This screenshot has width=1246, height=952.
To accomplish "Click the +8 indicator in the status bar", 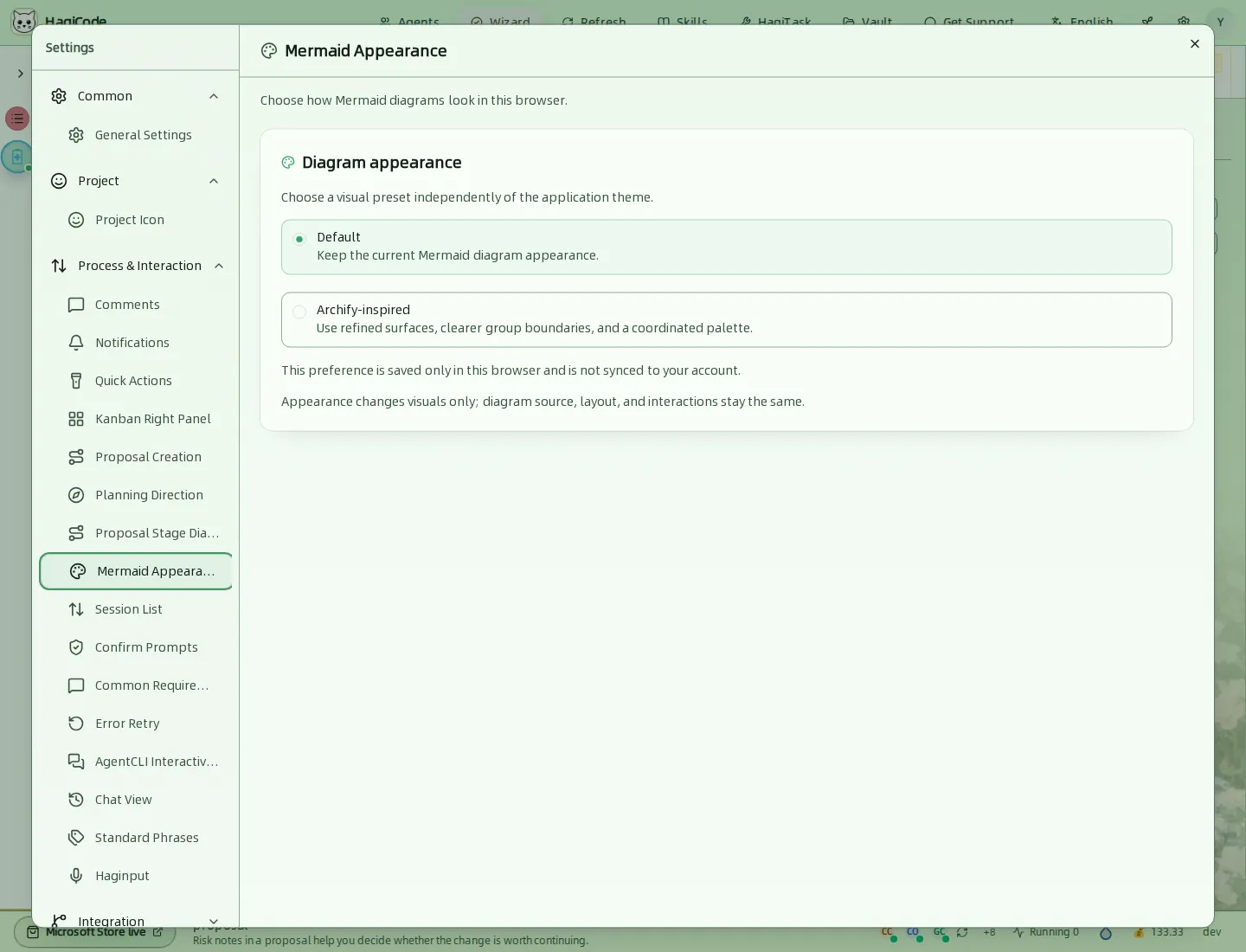I will (989, 932).
